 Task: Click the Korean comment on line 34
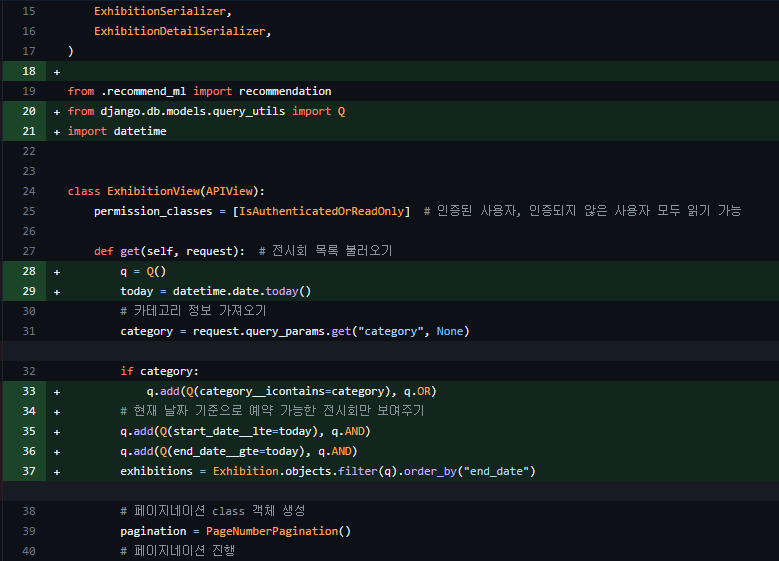[x=272, y=411]
